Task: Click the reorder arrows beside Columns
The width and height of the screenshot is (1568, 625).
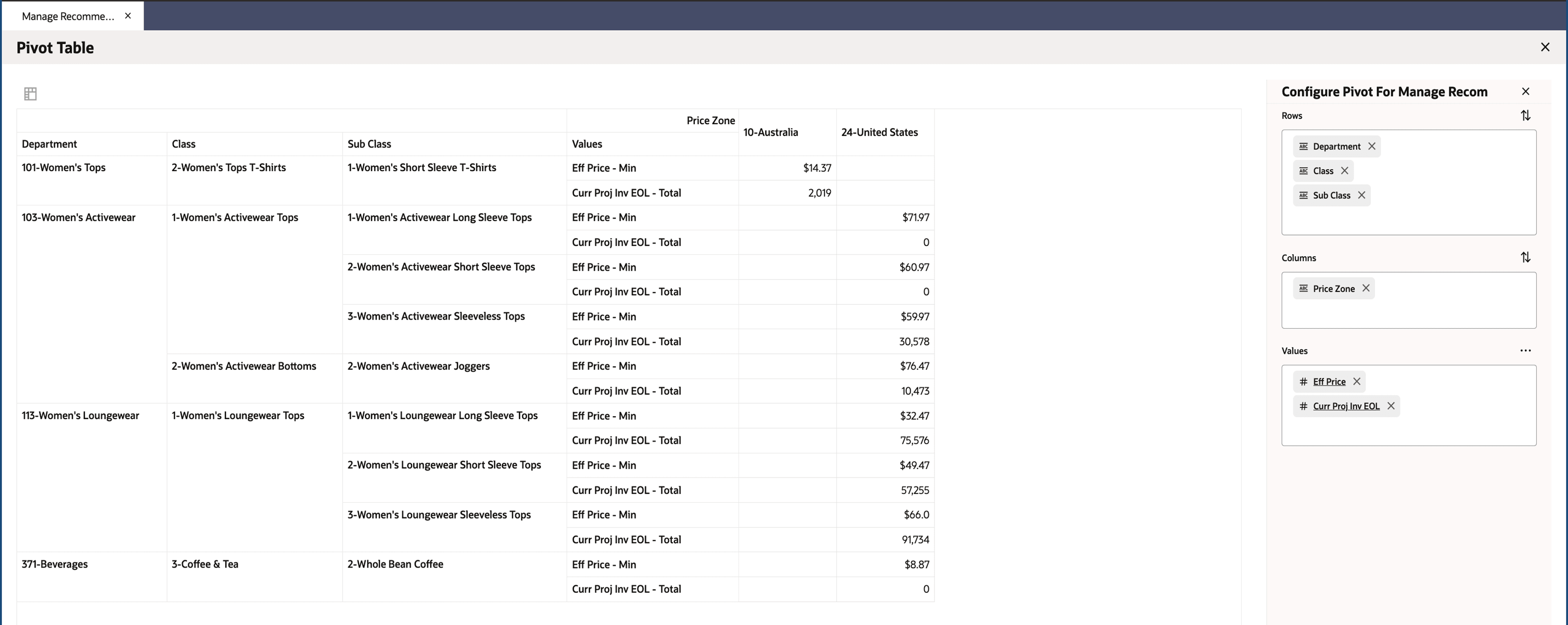Action: [1525, 257]
